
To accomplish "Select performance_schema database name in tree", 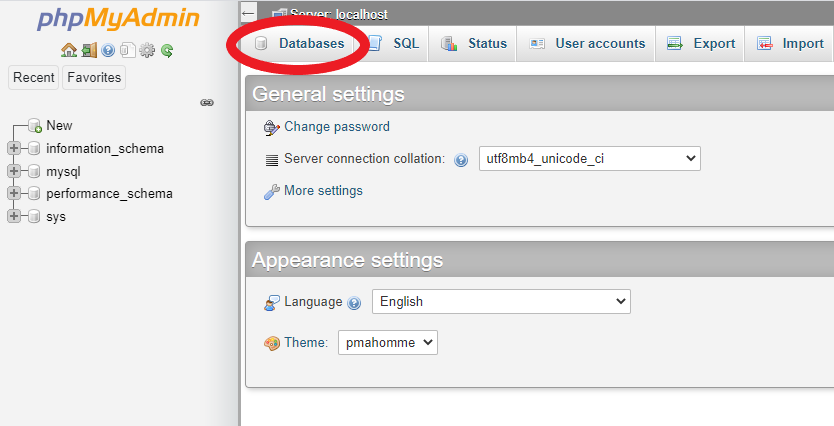I will (x=109, y=194).
